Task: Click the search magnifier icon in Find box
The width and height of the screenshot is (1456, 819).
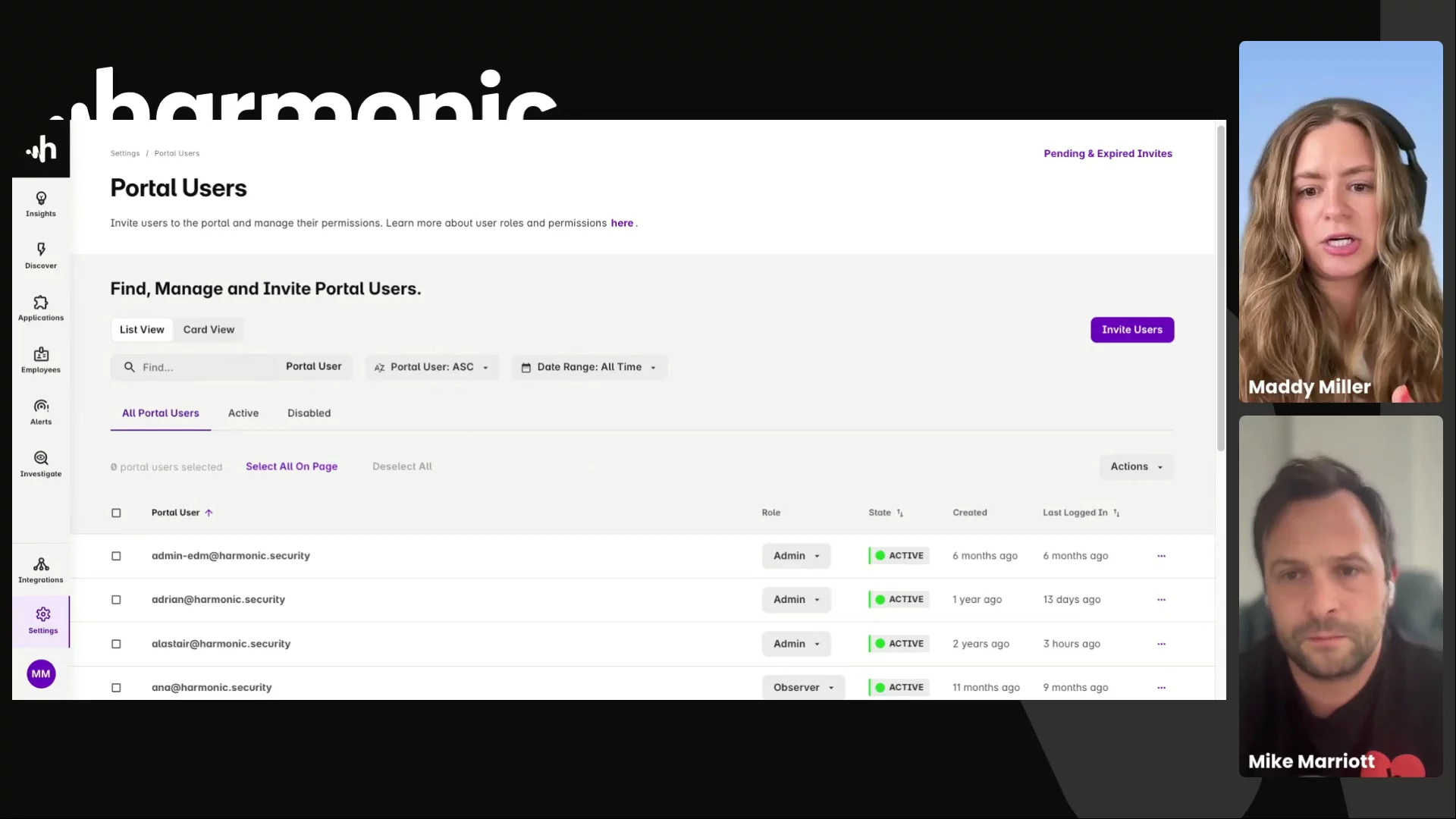Action: tap(129, 367)
